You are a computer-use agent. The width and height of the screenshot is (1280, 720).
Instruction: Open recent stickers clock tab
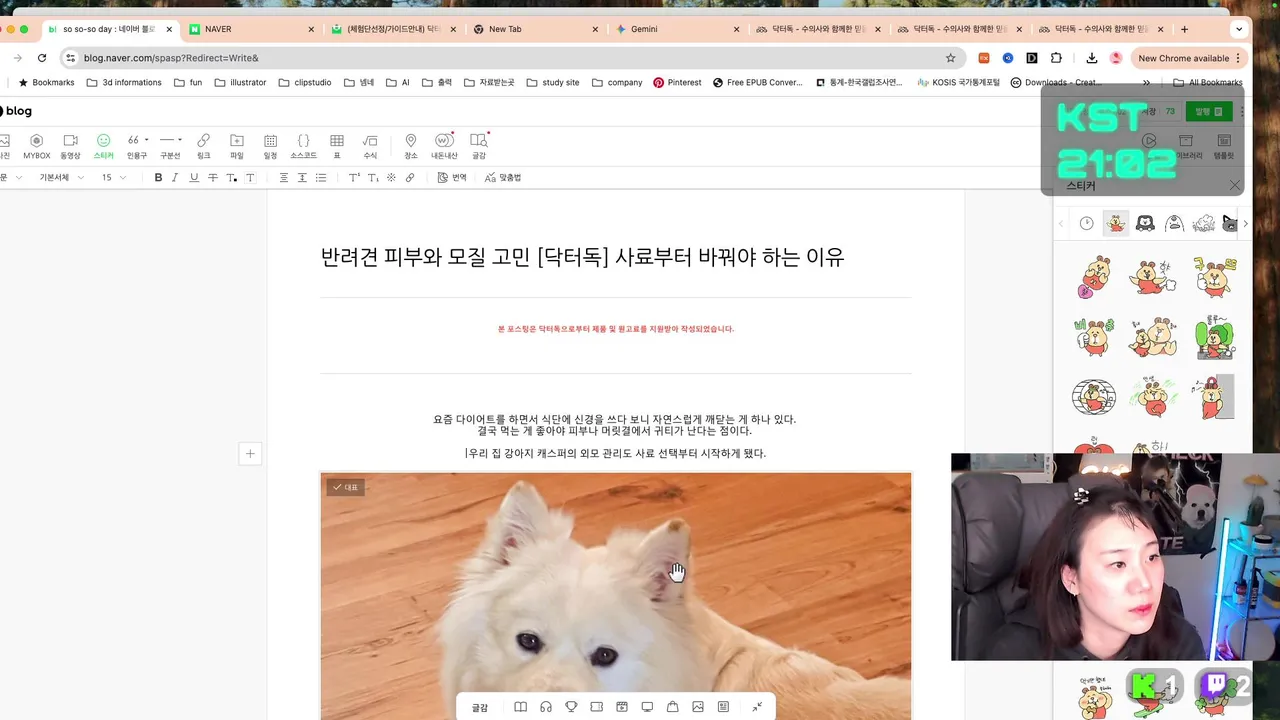[x=1087, y=224]
